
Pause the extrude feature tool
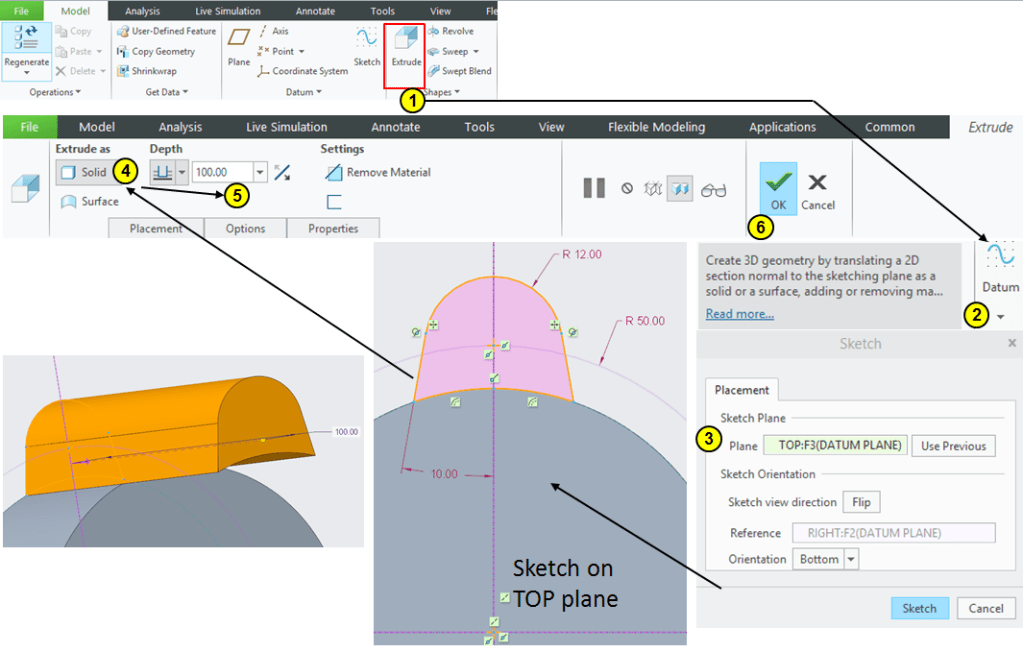594,188
